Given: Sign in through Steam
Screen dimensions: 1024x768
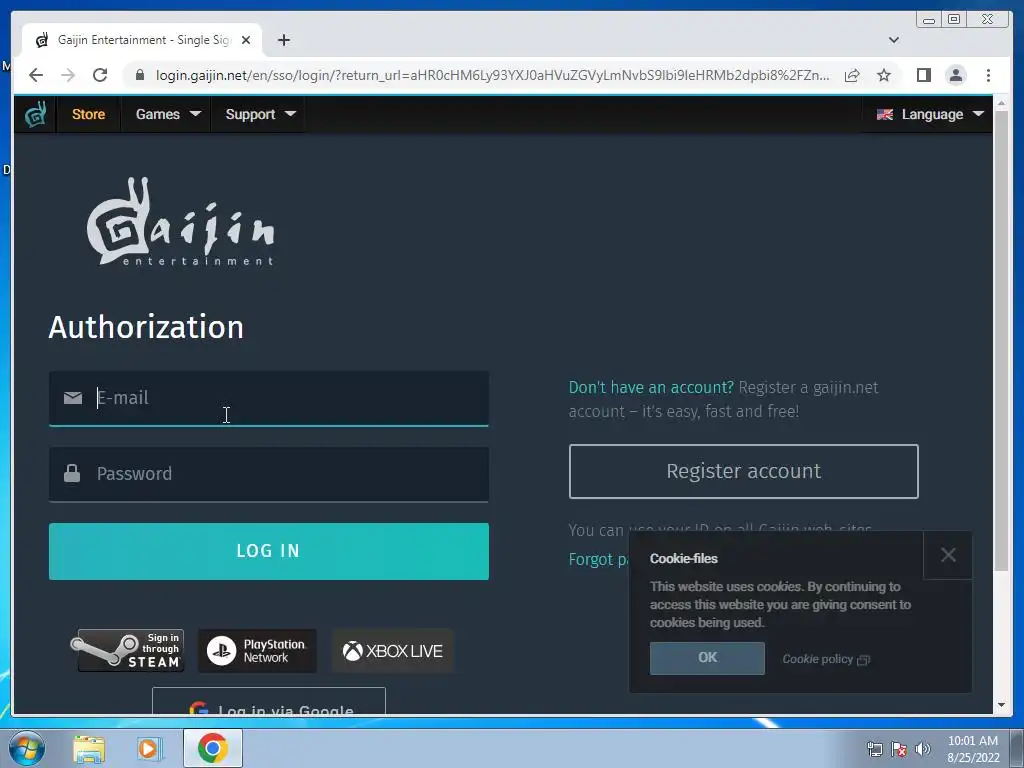Looking at the screenshot, I should pos(127,650).
